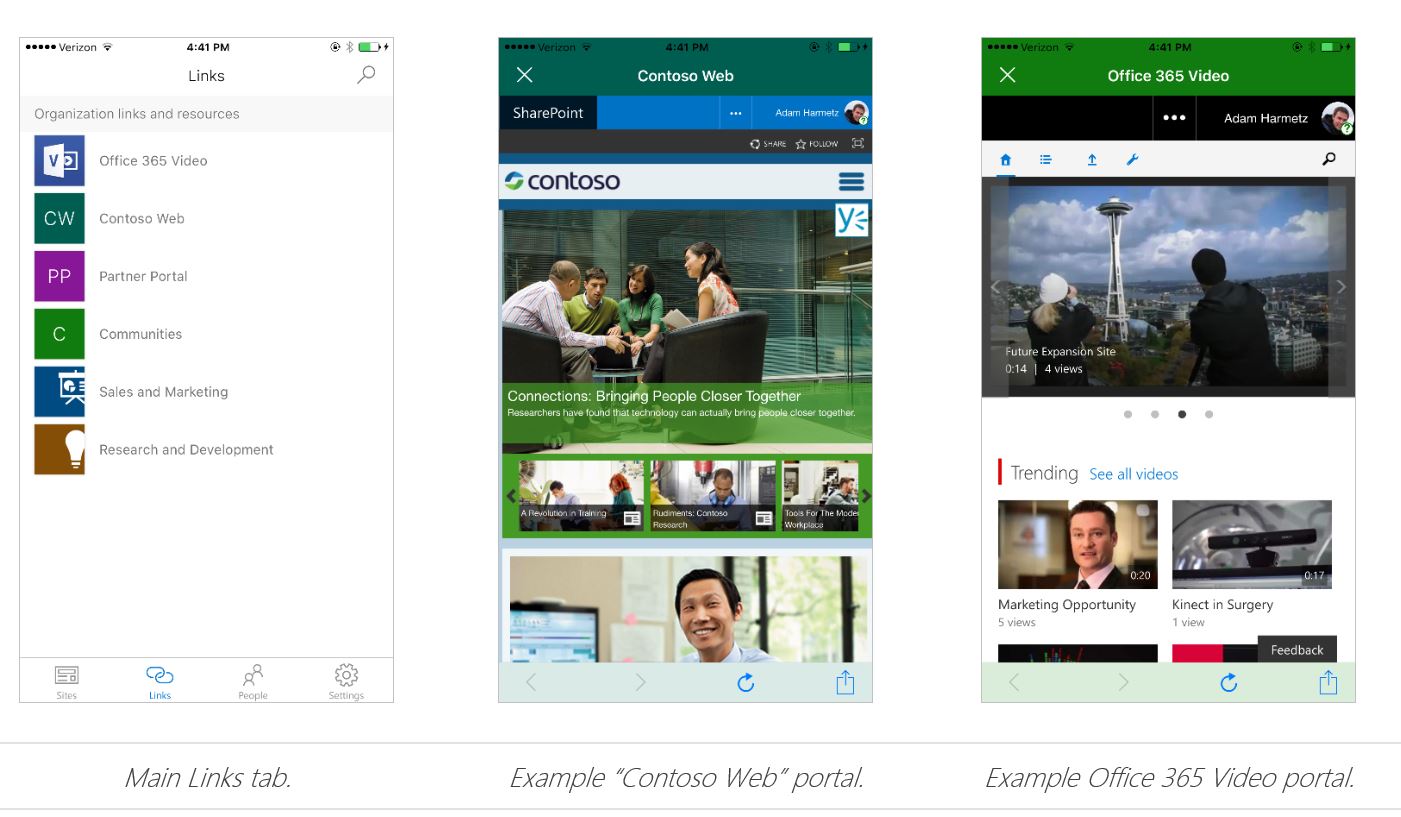This screenshot has width=1401, height=817.
Task: Go forward in Office 365 Video bar
Action: coord(1123,683)
